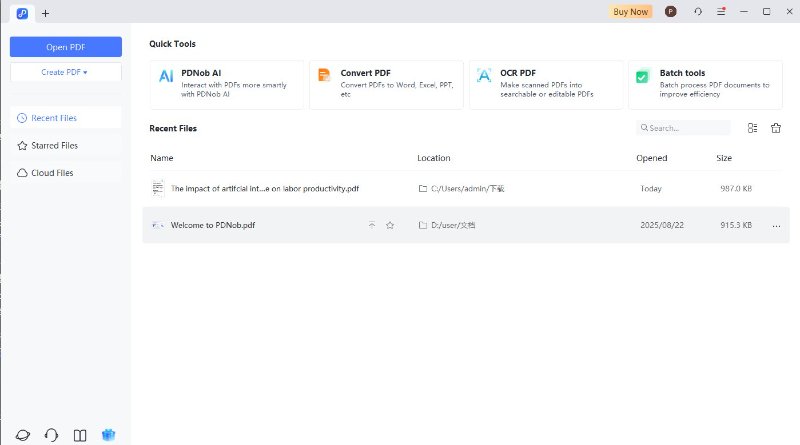Open the PDNob AI quick tool
The height and width of the screenshot is (445, 800).
(x=226, y=84)
